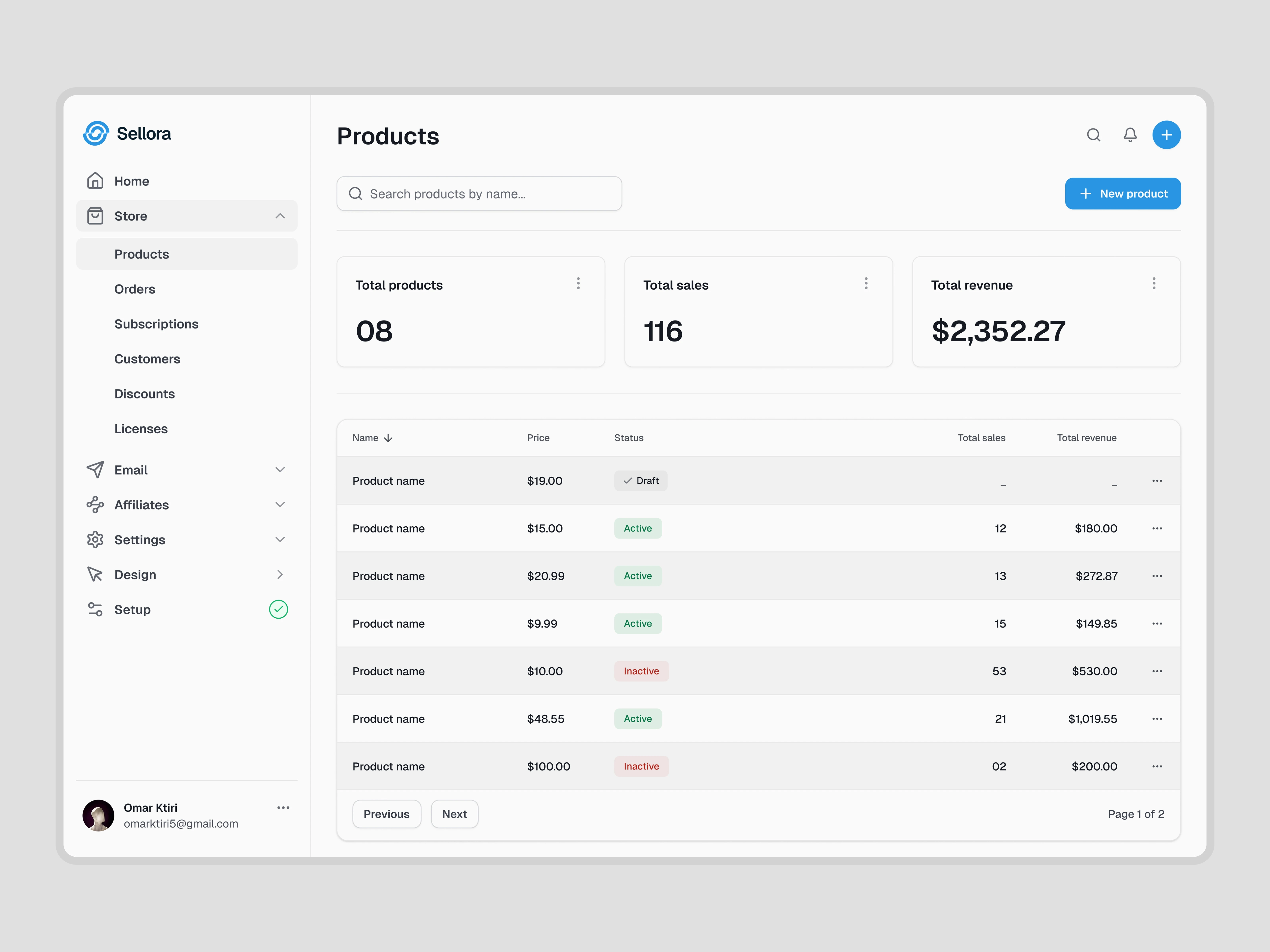The height and width of the screenshot is (952, 1270).
Task: Open the Subscriptions menu item
Action: click(x=156, y=324)
